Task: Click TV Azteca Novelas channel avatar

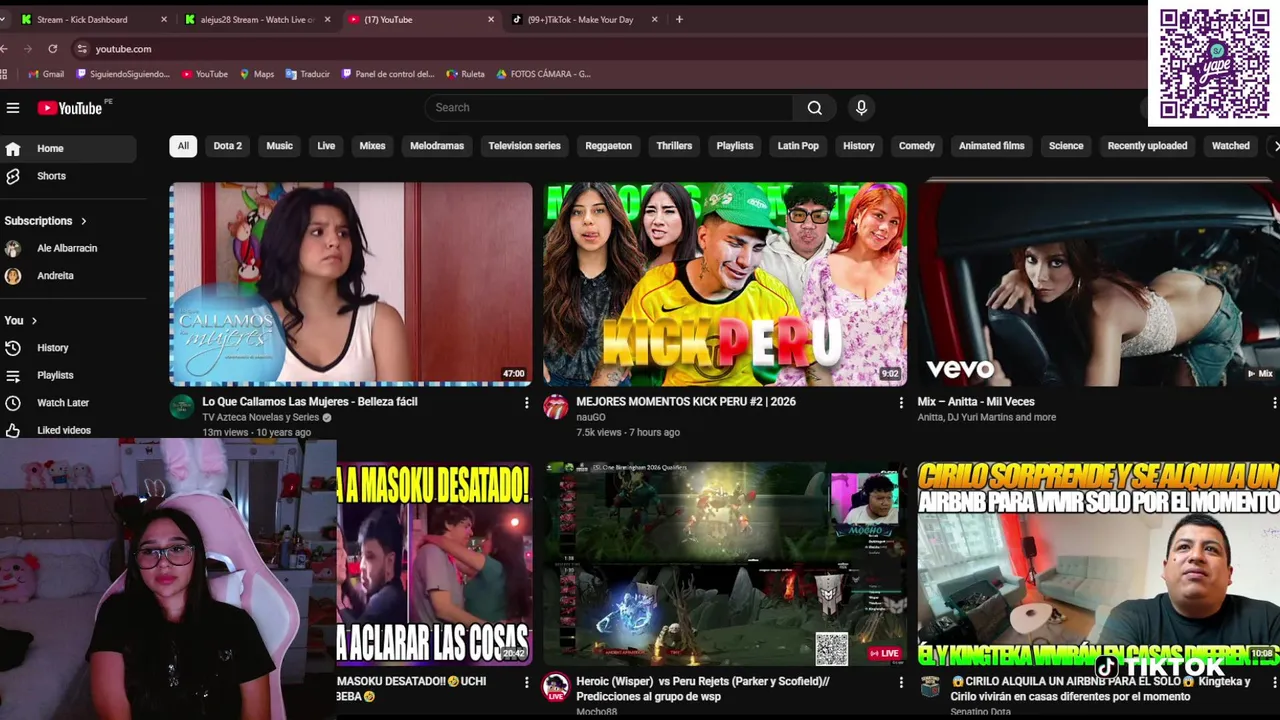Action: coord(182,406)
